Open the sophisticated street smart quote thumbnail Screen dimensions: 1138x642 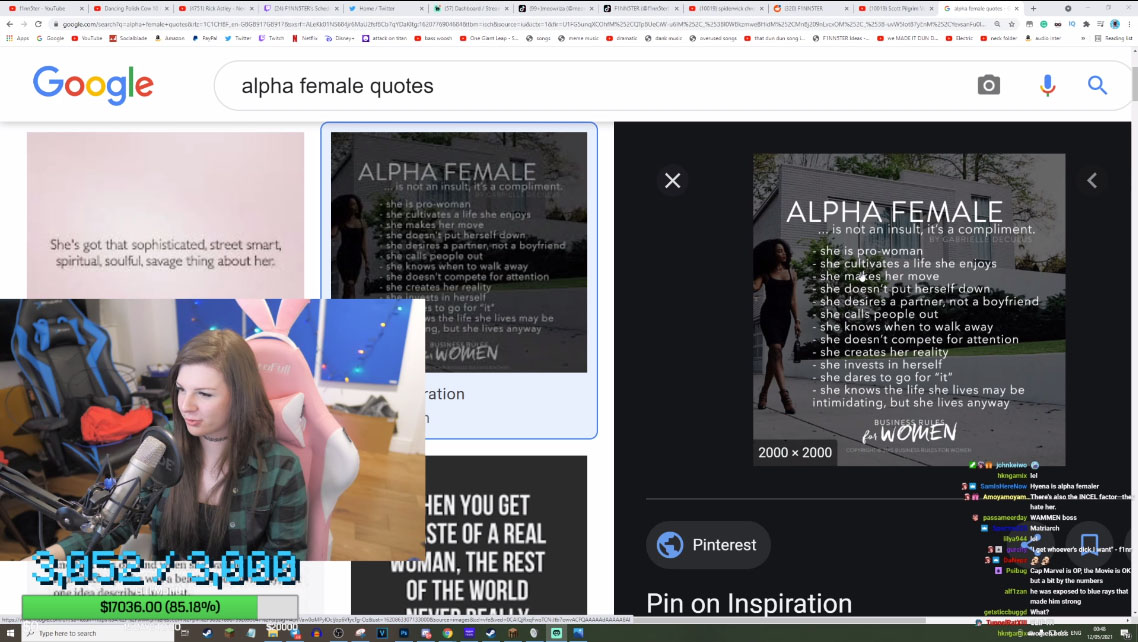click(x=165, y=215)
